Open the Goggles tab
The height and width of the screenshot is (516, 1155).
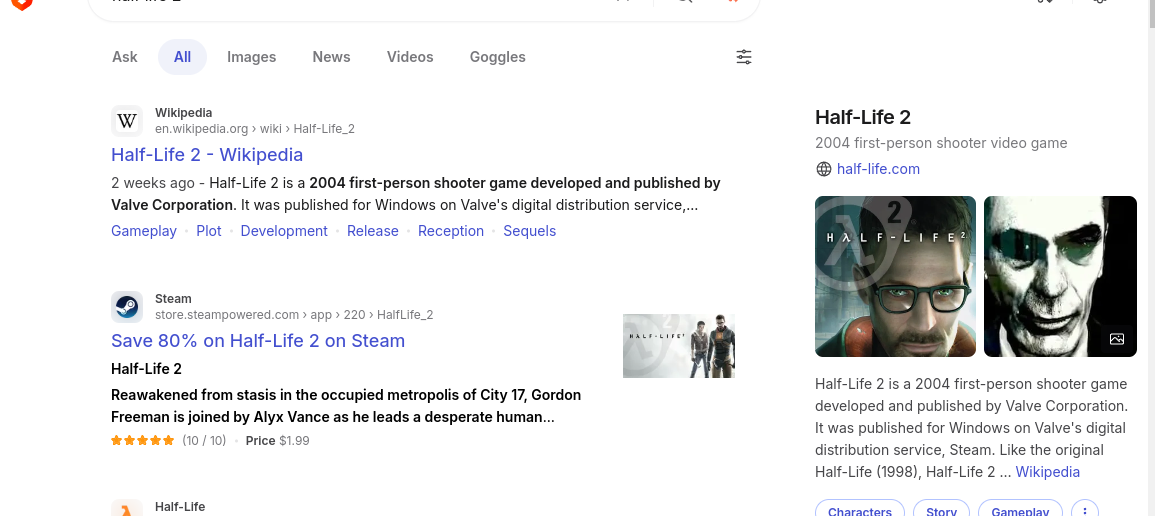click(498, 57)
